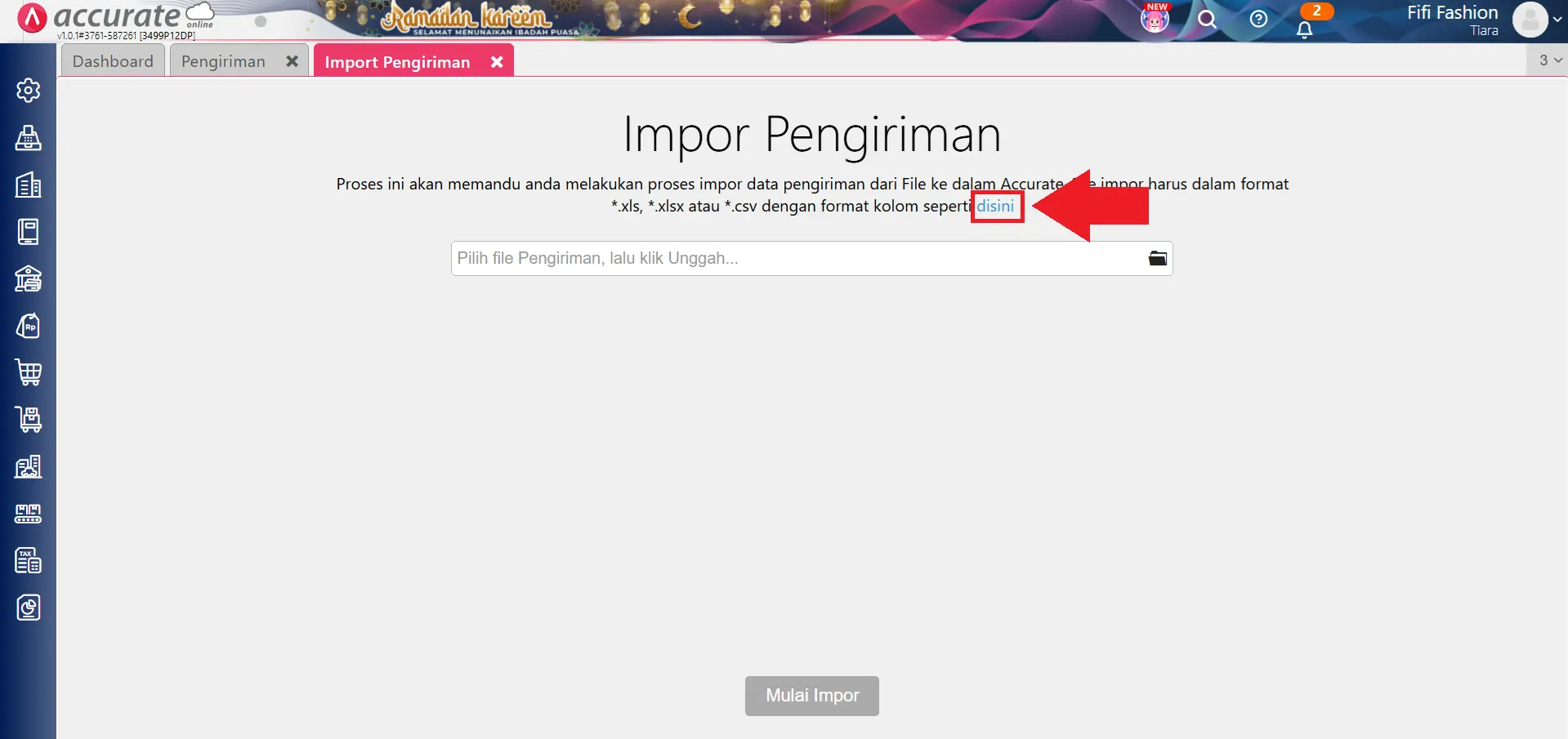Screen dimensions: 1568x739
Task: Open the bank menu from the sidebar
Action: [29, 278]
